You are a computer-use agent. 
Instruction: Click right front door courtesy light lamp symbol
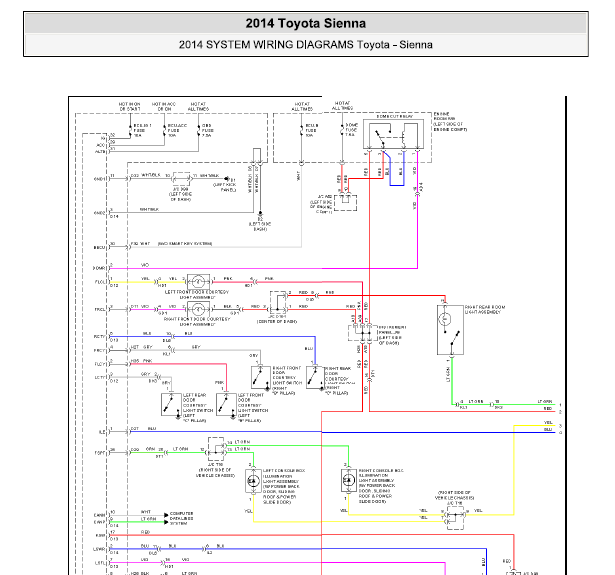(x=198, y=309)
